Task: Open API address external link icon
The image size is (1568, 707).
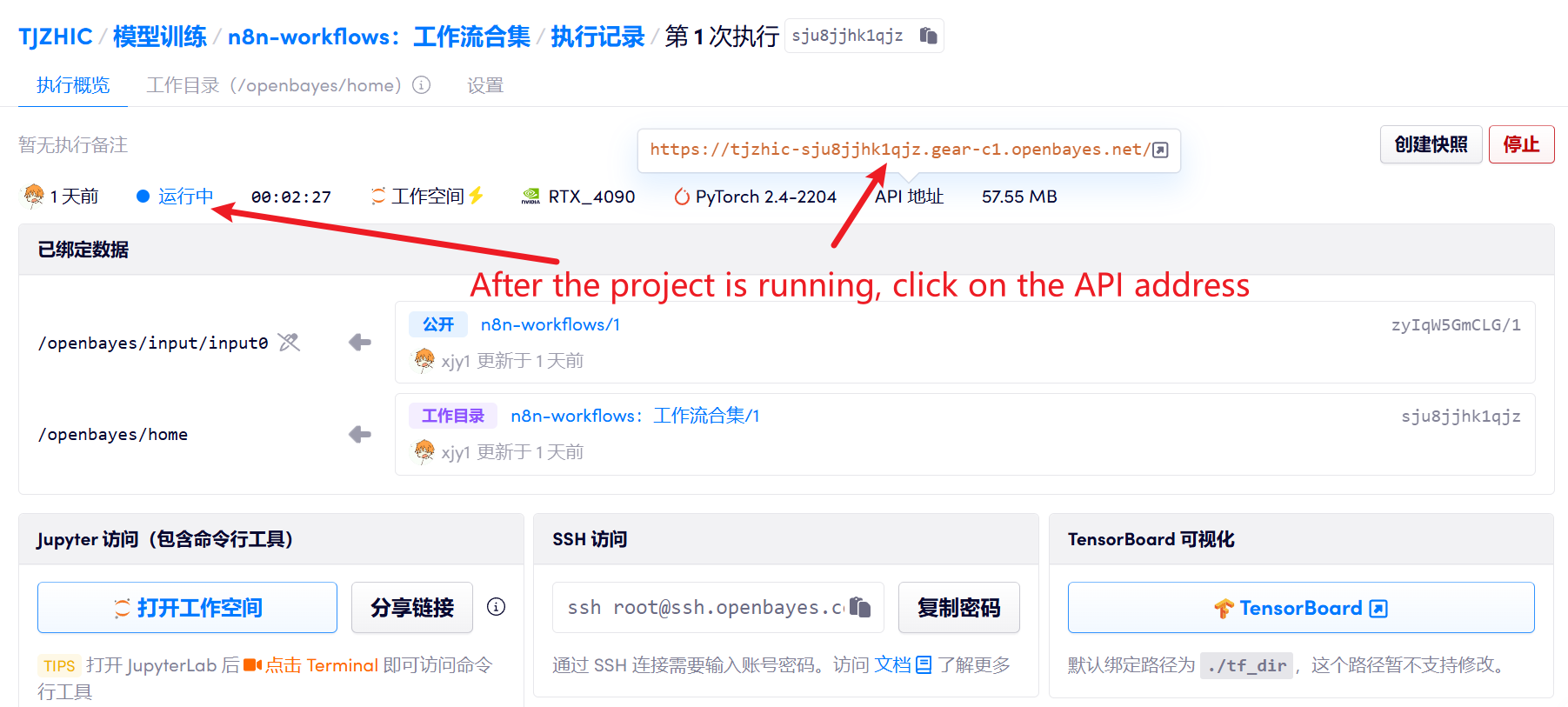Action: (1160, 150)
